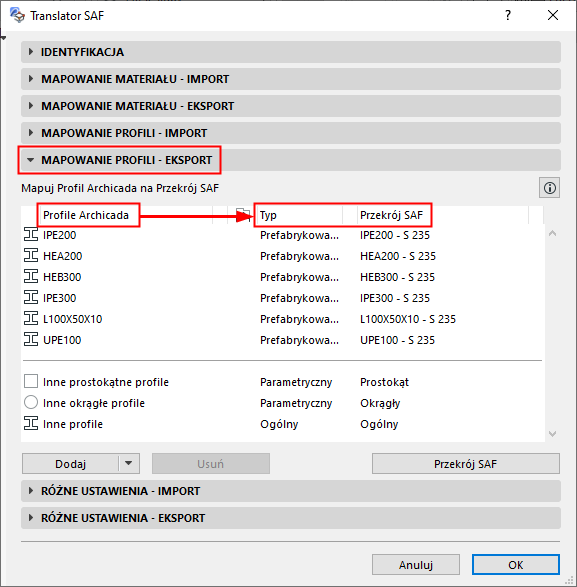The image size is (577, 587).
Task: Select the IPE200 profile row
Action: [x=283, y=235]
